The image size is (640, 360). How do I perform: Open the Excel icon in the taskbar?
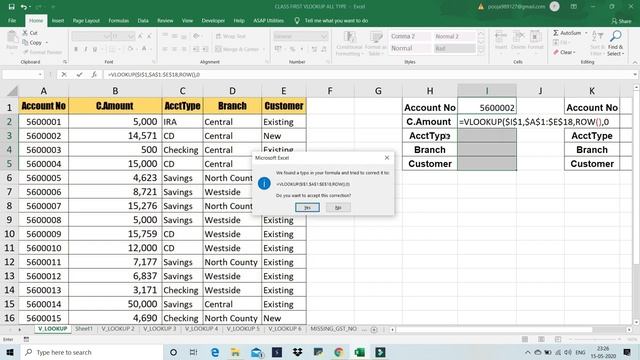[x=360, y=352]
